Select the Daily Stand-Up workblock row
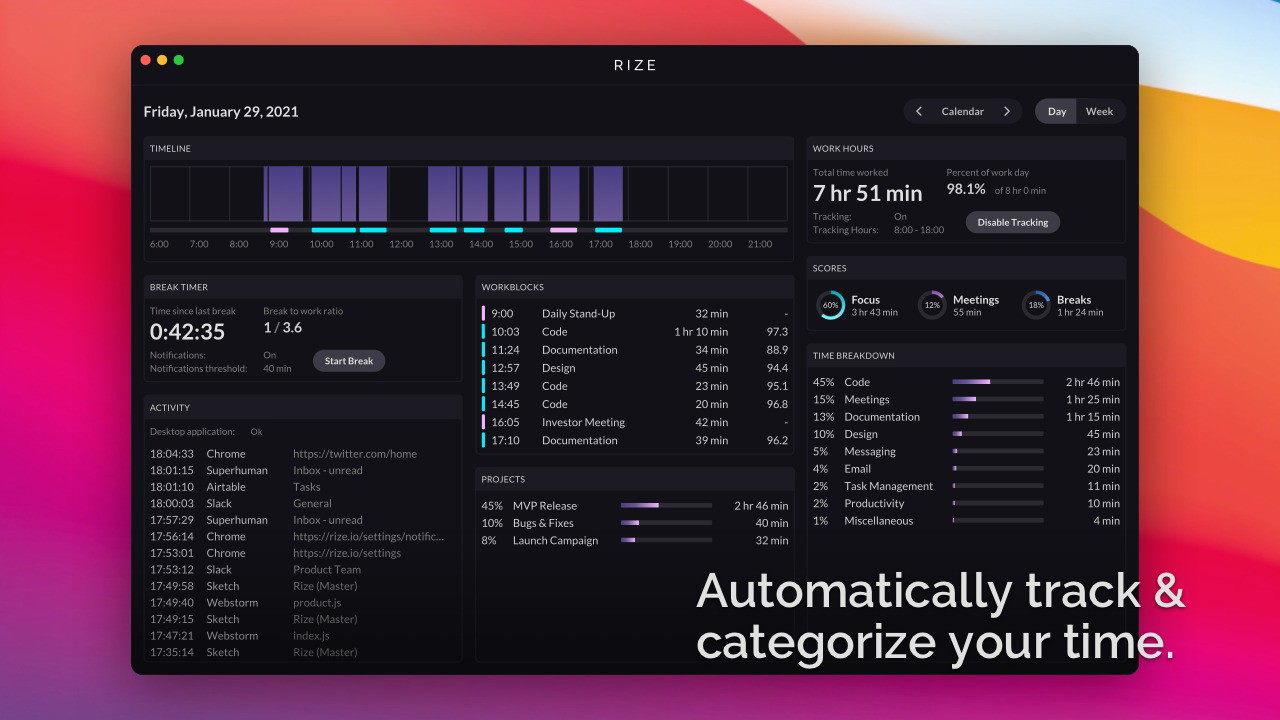 point(634,314)
